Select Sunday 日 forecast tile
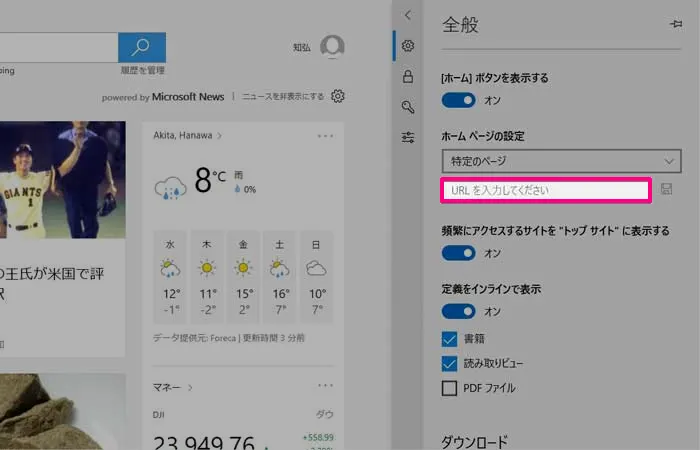 coord(316,277)
